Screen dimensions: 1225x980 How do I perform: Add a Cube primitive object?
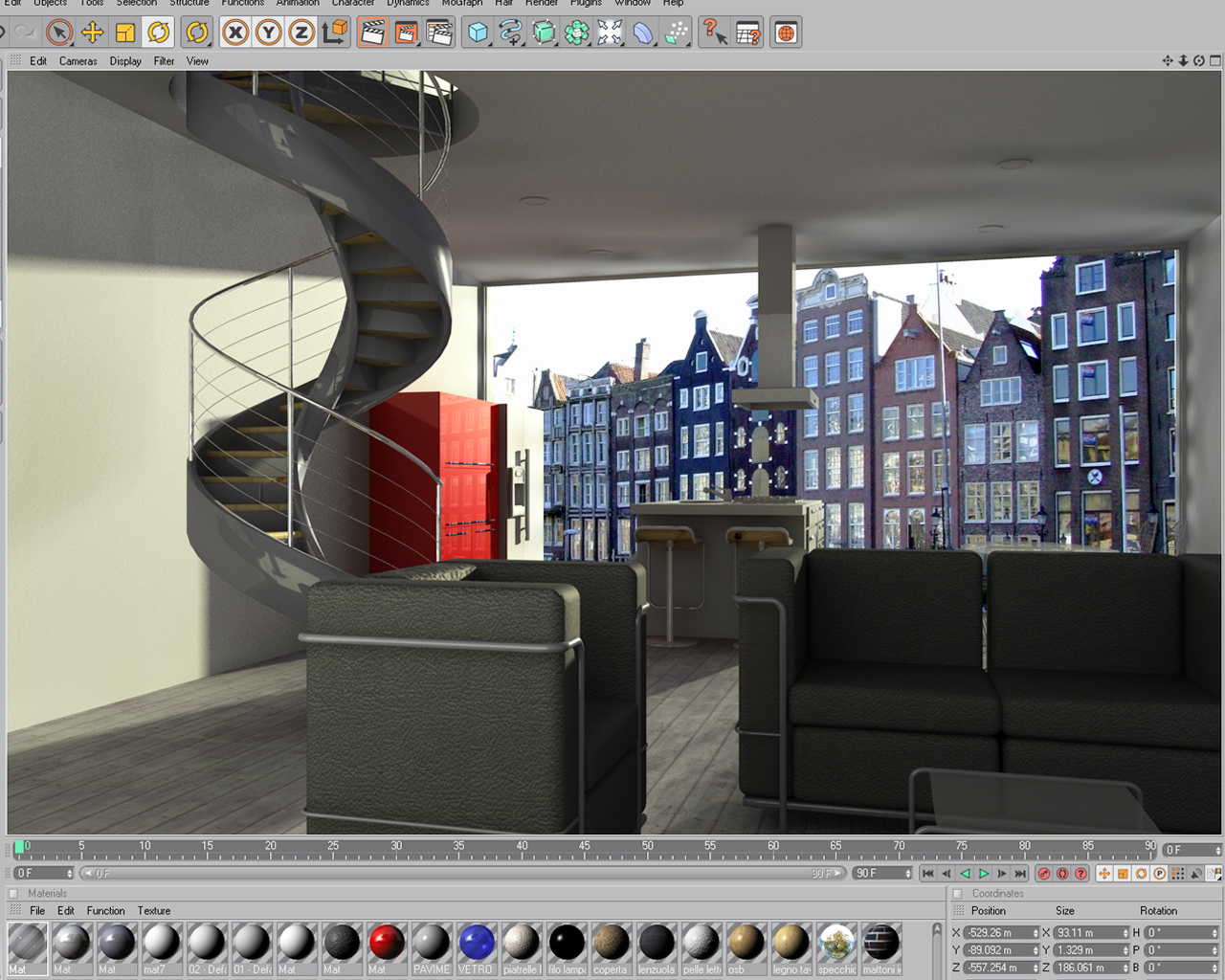pos(477,33)
